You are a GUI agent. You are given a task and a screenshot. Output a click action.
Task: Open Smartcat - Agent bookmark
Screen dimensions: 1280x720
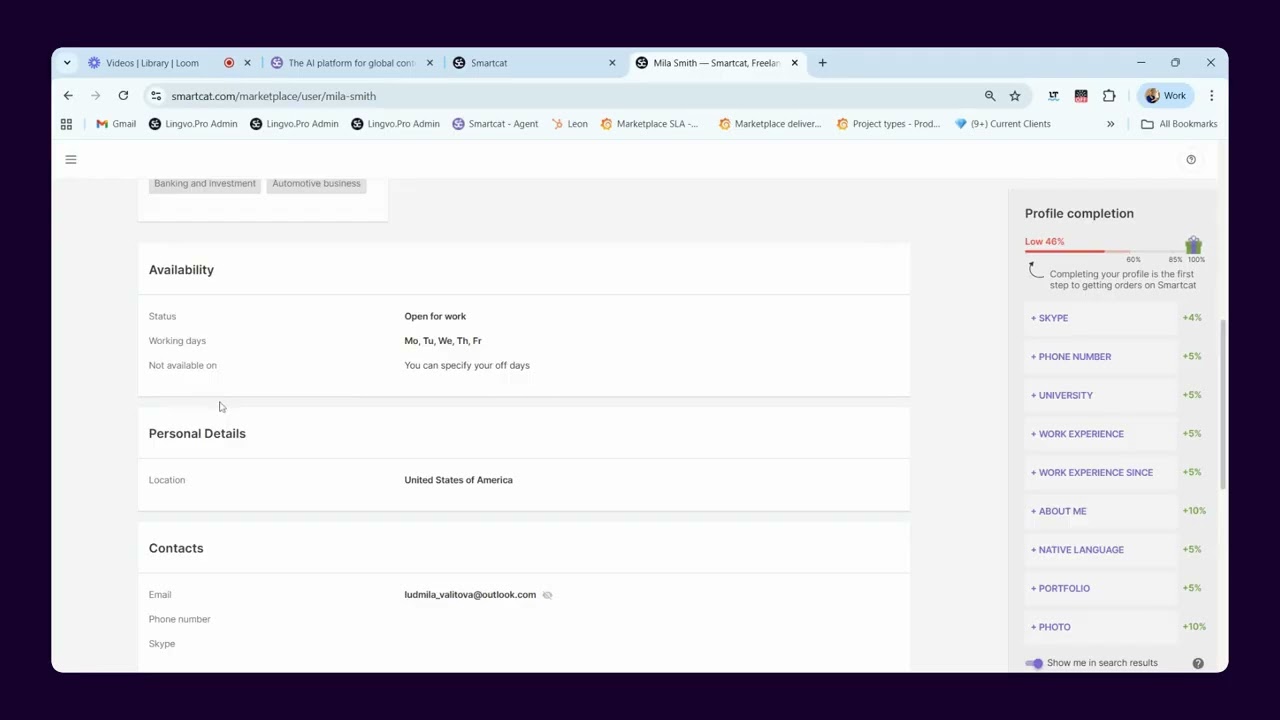coord(495,124)
